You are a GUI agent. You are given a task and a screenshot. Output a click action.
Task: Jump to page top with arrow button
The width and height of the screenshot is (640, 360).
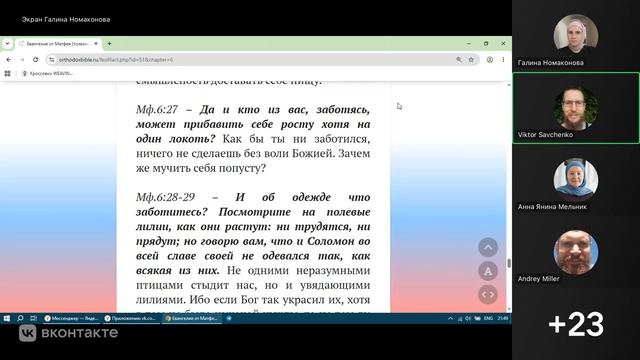pos(488,247)
